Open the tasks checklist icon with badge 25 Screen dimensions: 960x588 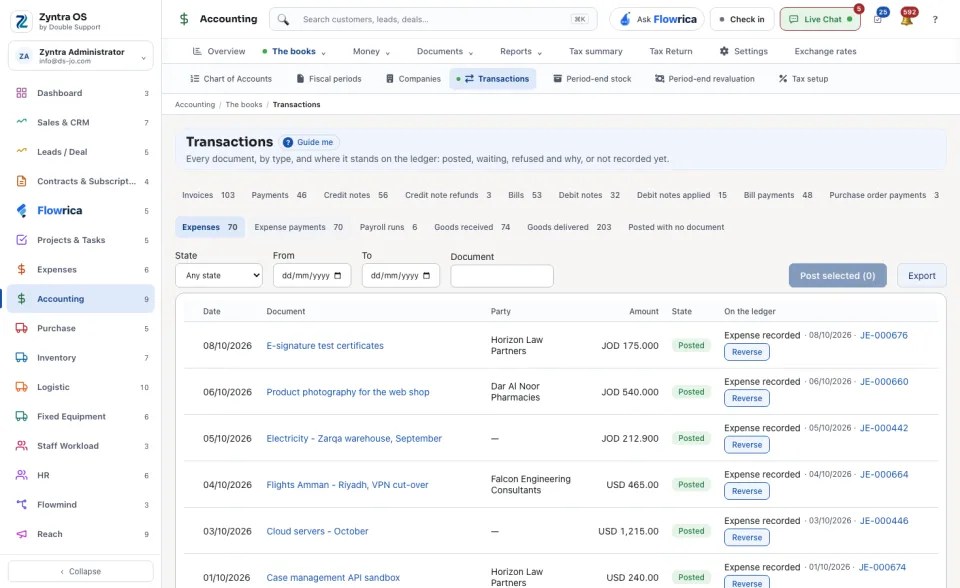coord(878,19)
